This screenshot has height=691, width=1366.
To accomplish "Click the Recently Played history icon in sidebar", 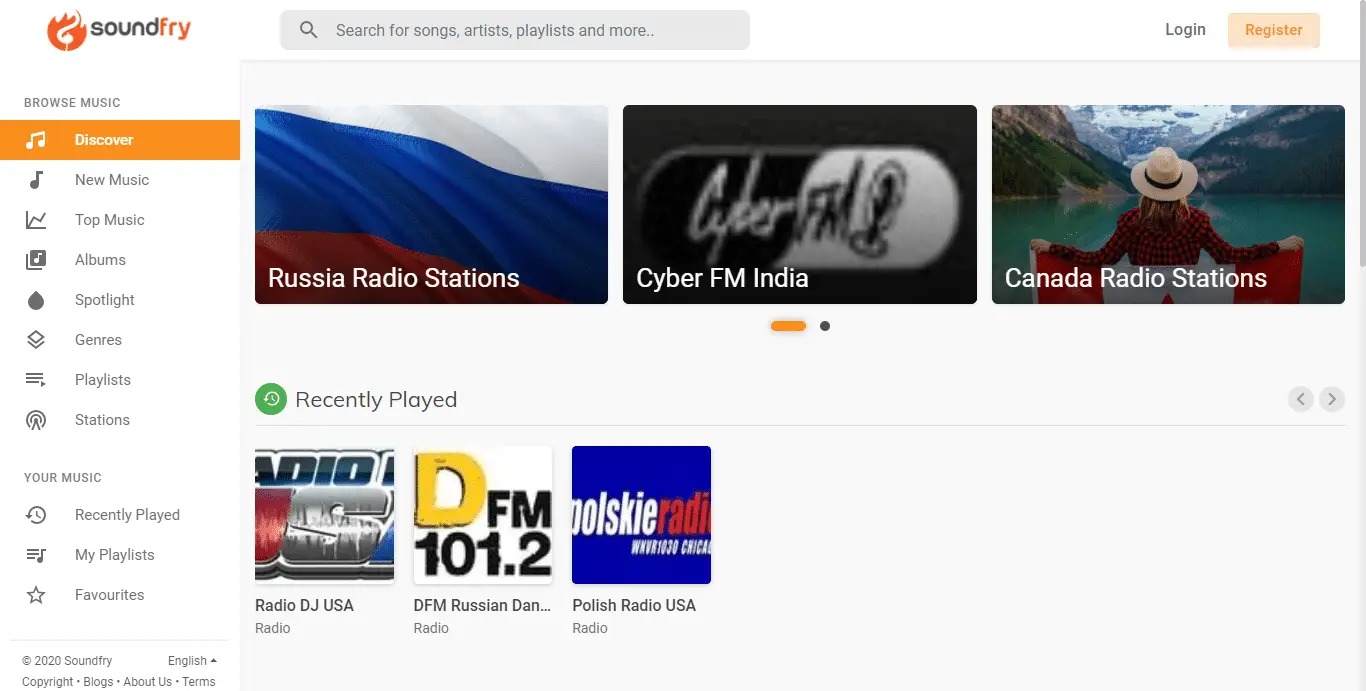I will tap(36, 515).
